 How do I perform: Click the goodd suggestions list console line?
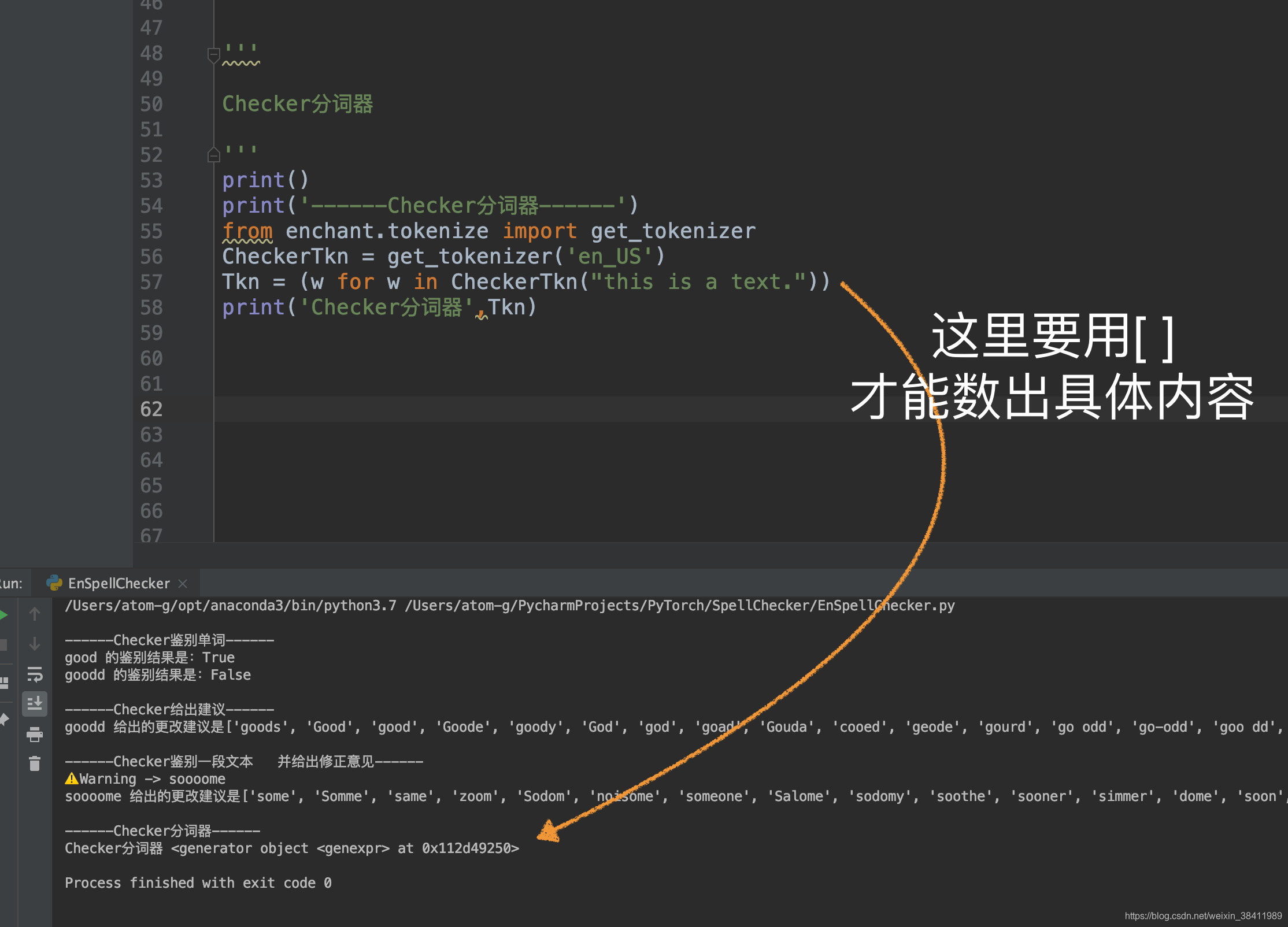(674, 727)
